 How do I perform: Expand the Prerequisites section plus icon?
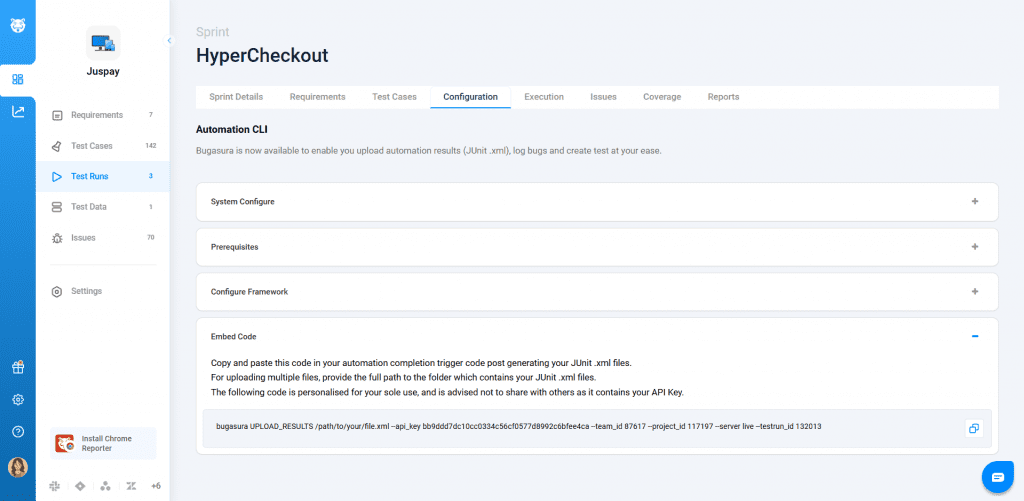click(975, 247)
